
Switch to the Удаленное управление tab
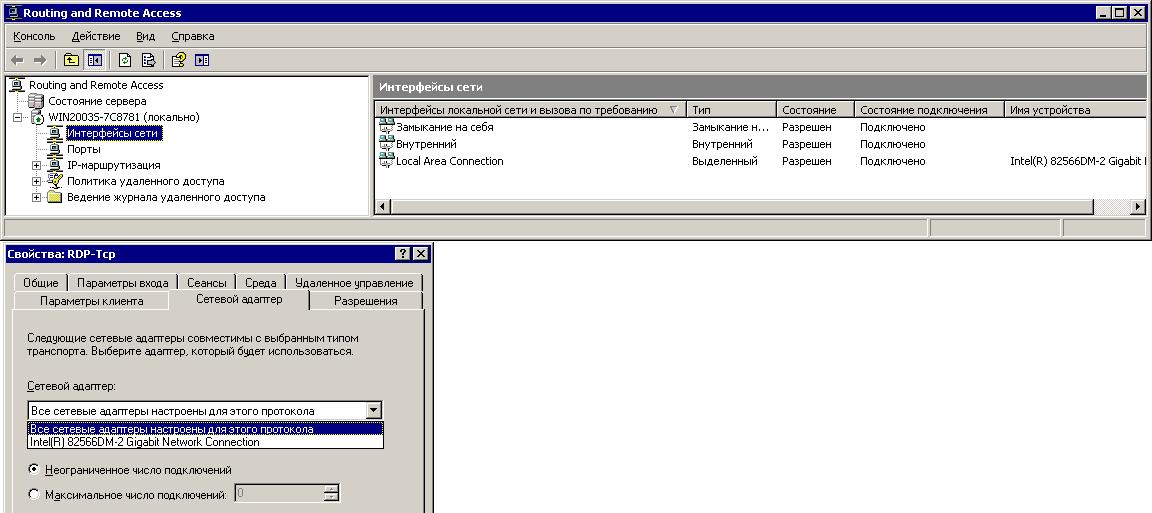[354, 282]
